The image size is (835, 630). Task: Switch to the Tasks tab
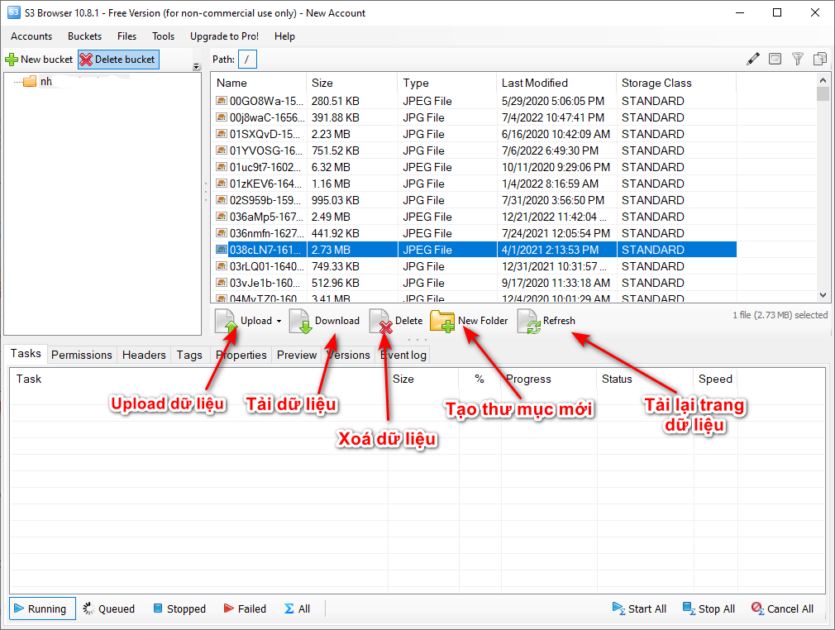[x=26, y=354]
